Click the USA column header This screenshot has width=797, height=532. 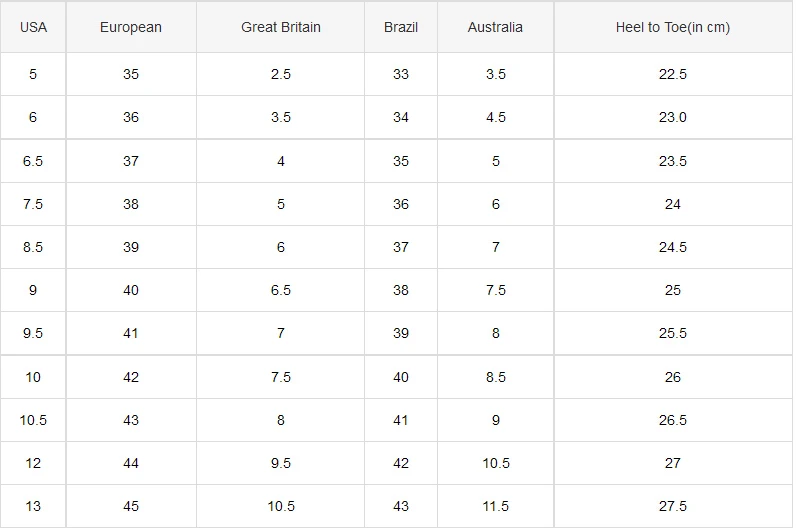click(33, 27)
